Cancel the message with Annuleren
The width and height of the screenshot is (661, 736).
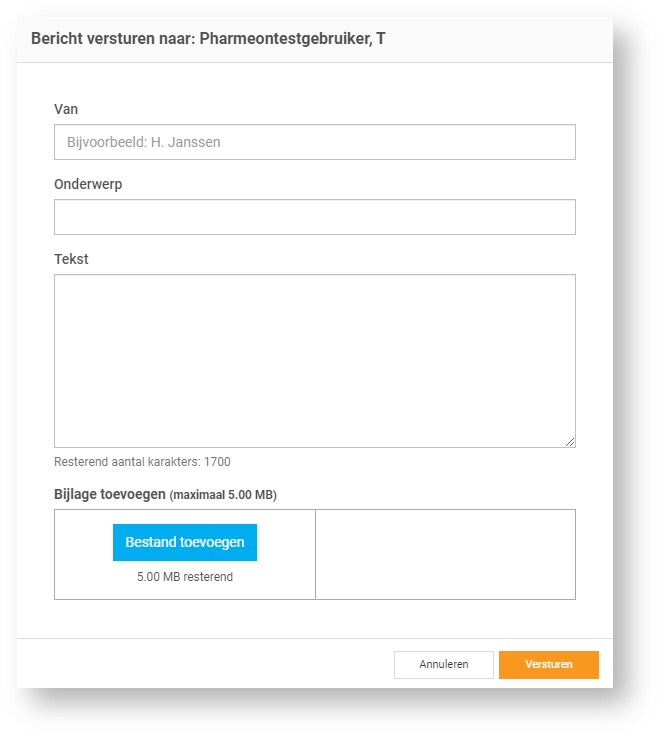click(443, 665)
